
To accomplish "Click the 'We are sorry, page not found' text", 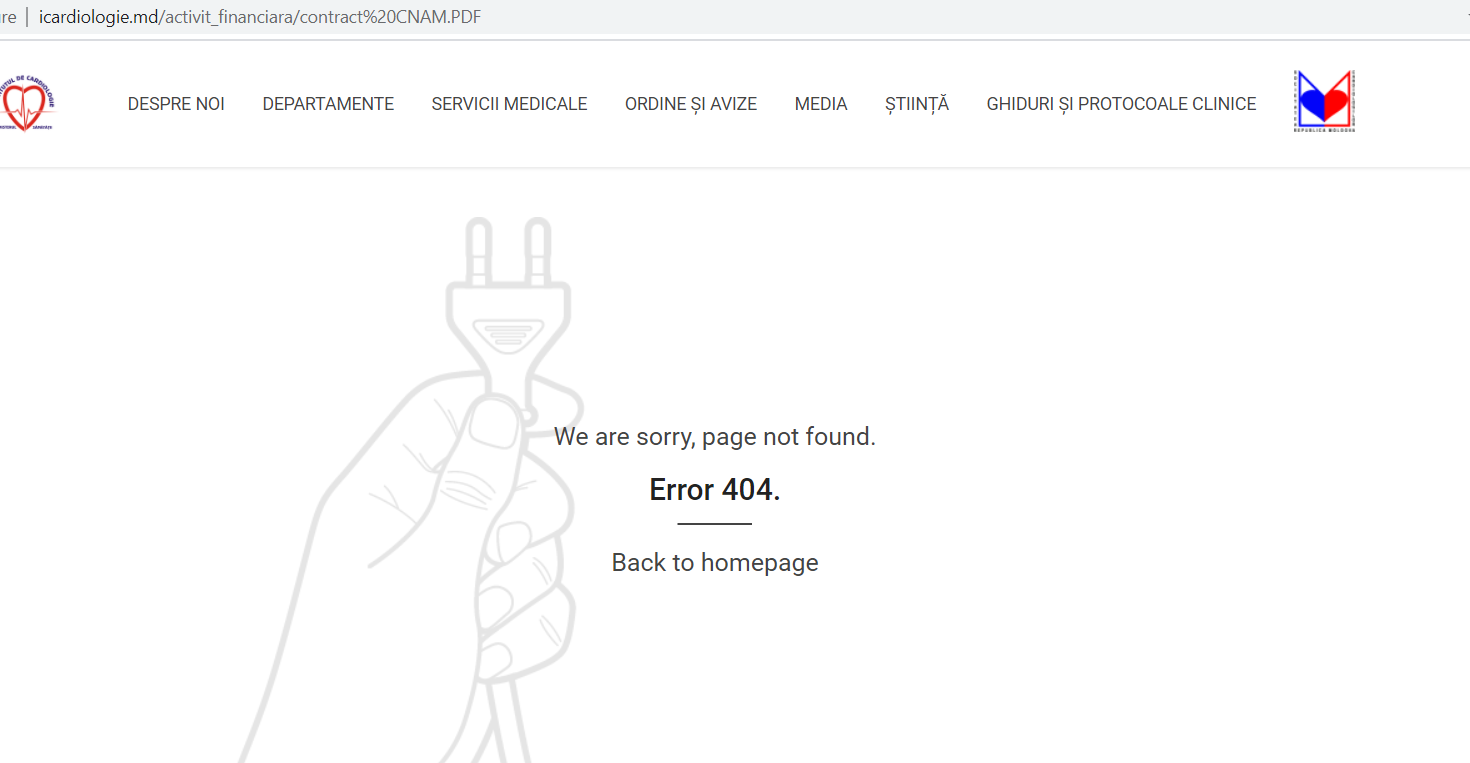I will click(714, 436).
